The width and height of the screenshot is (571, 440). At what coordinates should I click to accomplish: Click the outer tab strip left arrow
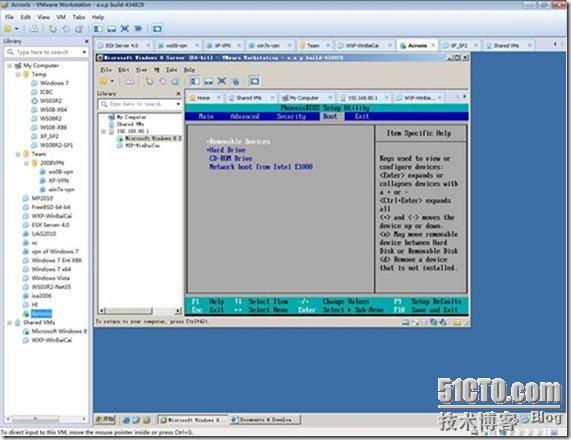[555, 44]
